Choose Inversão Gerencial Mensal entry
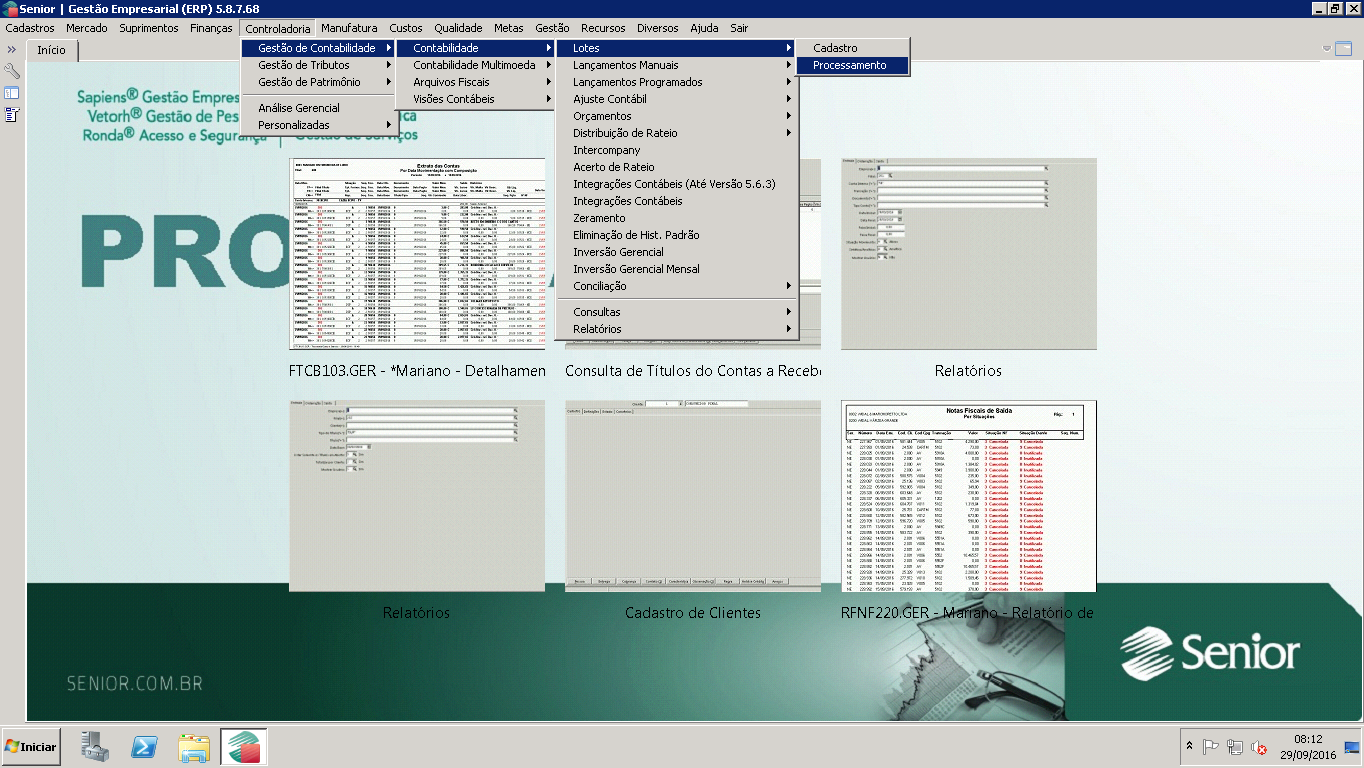 tap(676, 269)
